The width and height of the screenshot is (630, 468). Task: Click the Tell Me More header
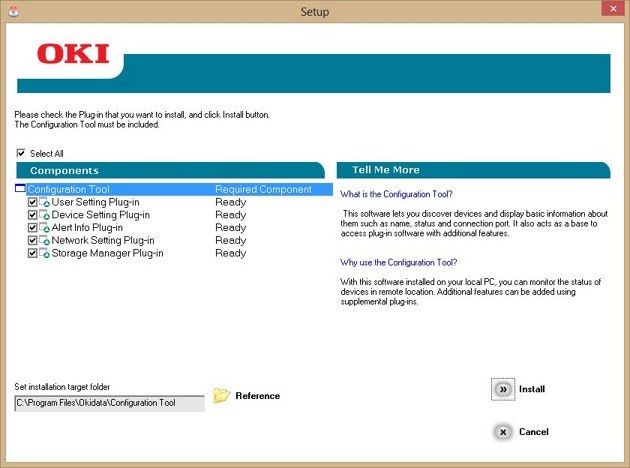(x=473, y=170)
